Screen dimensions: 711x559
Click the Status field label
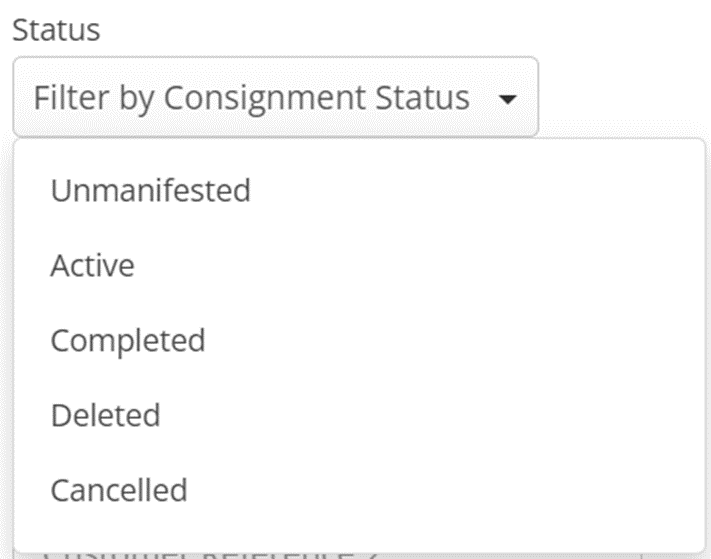point(56,30)
